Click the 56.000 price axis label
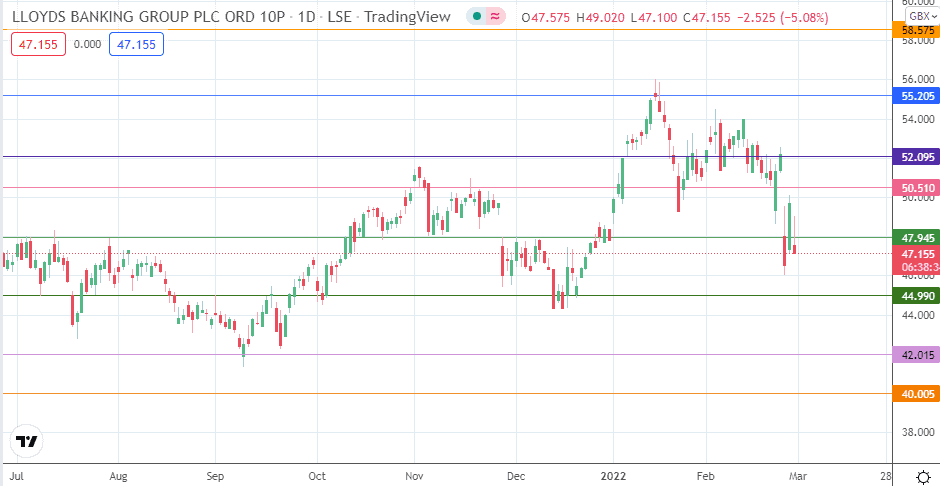 pos(918,80)
